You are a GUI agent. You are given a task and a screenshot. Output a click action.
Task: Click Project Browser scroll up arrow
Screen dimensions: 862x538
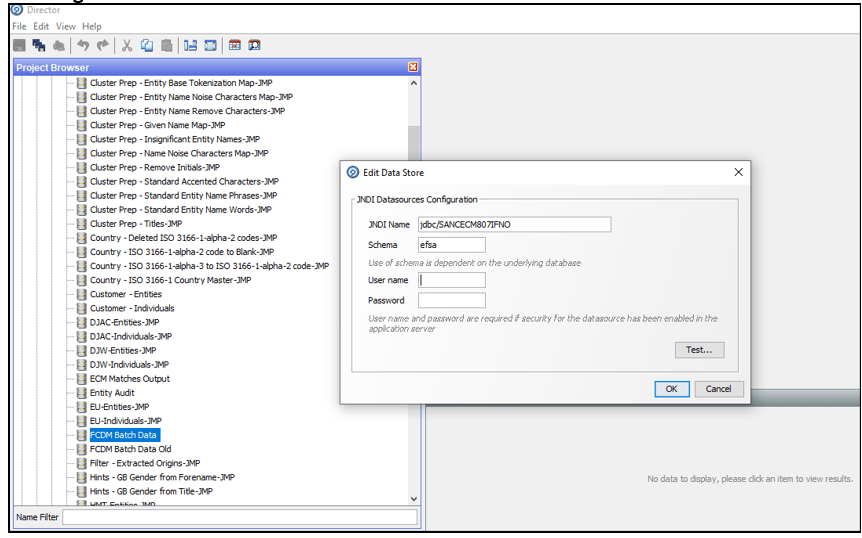(414, 83)
